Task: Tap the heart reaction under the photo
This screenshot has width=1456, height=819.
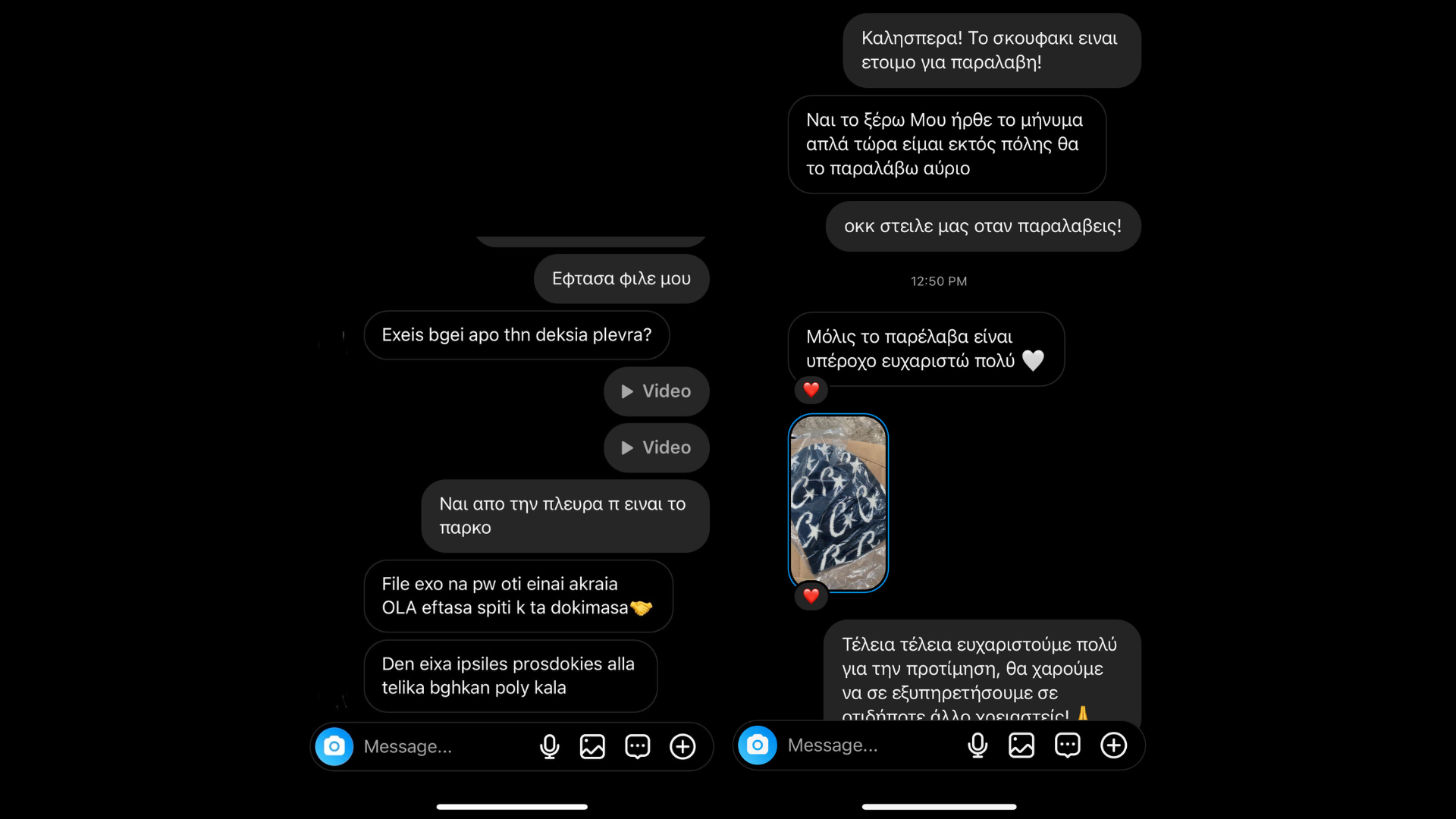Action: (811, 596)
